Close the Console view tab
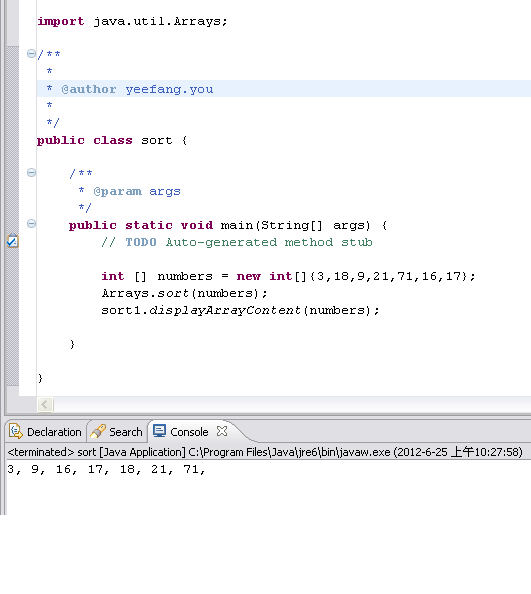 [x=222, y=431]
